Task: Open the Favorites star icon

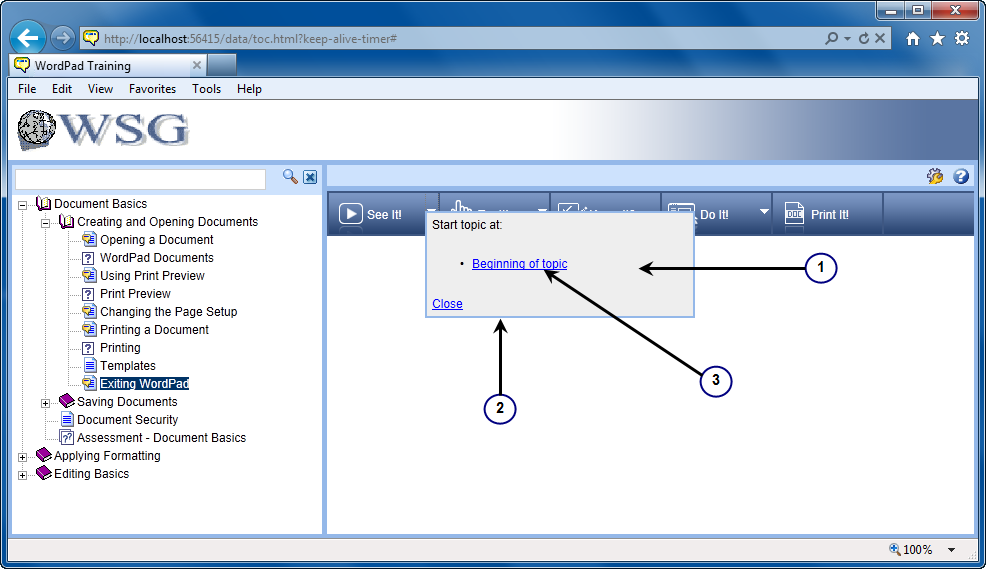Action: 938,39
